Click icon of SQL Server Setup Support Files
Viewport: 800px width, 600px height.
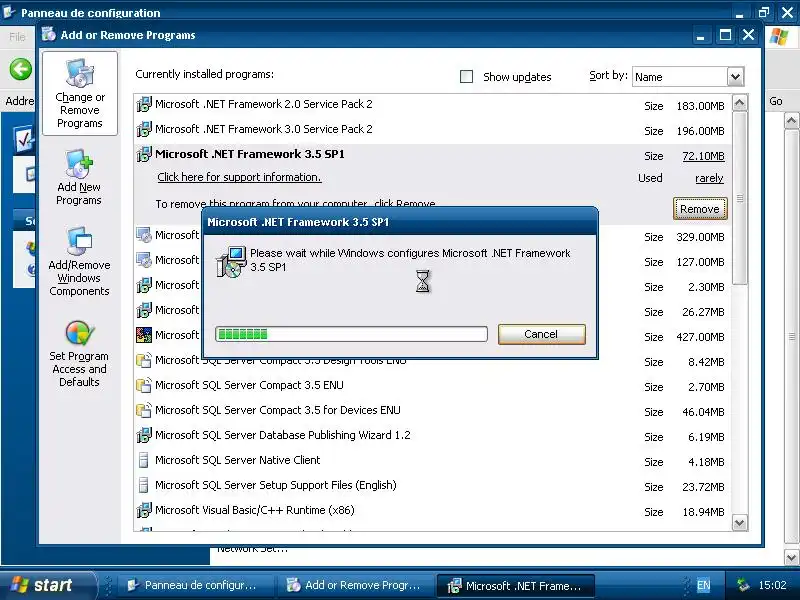point(144,485)
